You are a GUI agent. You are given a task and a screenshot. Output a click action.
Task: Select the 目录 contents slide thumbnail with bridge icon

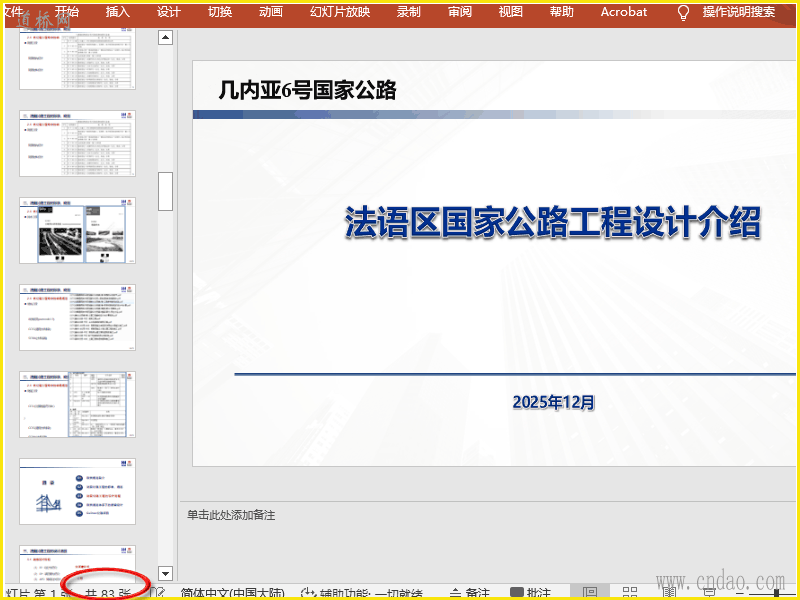tap(78, 491)
